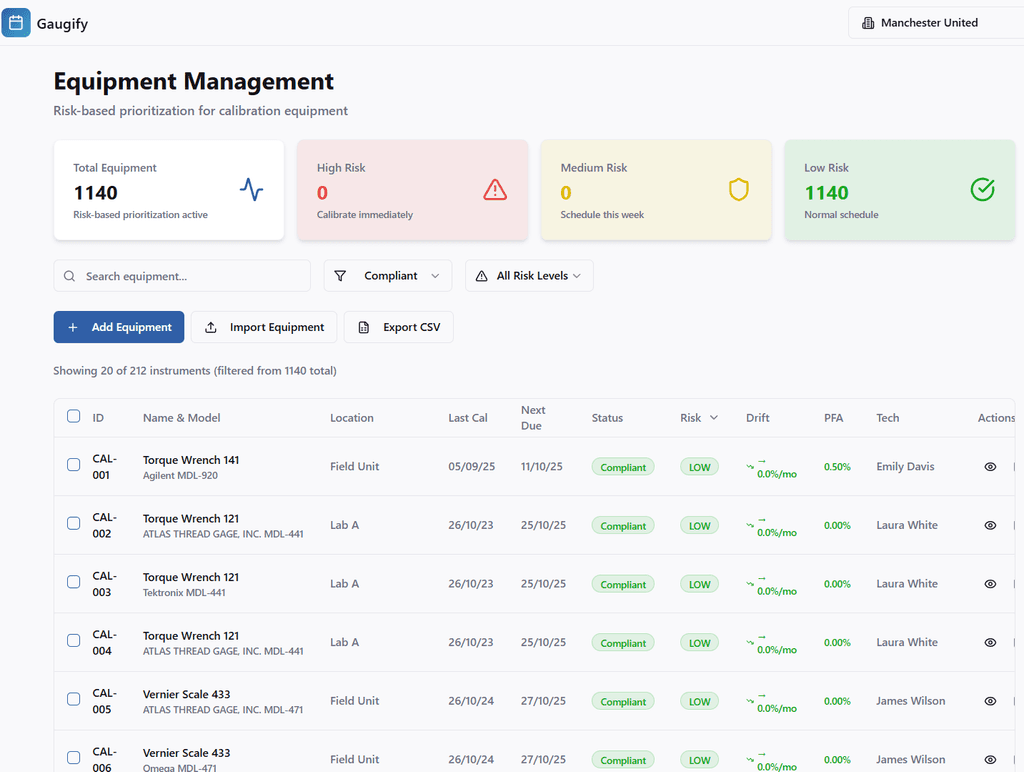The image size is (1024, 772).
Task: View details via eye icon on CAL-003 row
Action: pyautogui.click(x=990, y=583)
